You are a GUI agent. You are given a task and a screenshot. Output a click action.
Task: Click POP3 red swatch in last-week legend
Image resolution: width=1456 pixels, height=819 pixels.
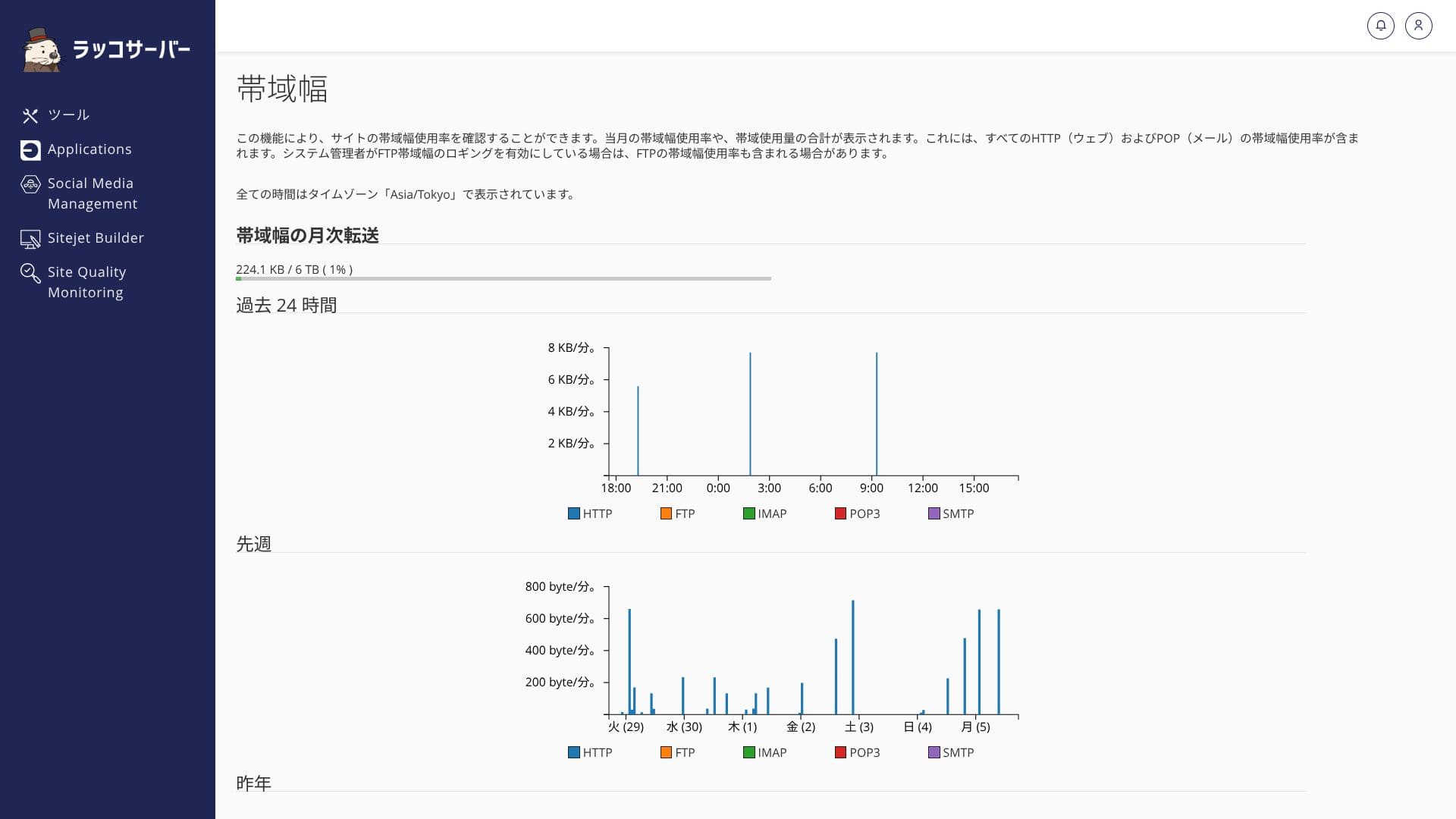pyautogui.click(x=840, y=752)
